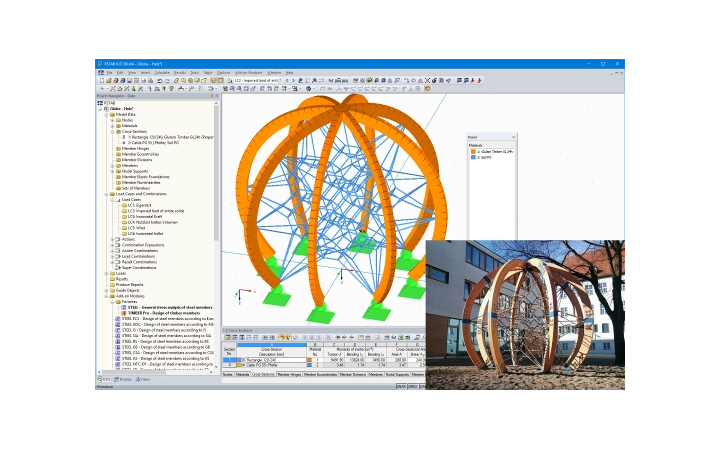The image size is (720, 450).
Task: Go to previous load case arrow
Action: [x=287, y=80]
